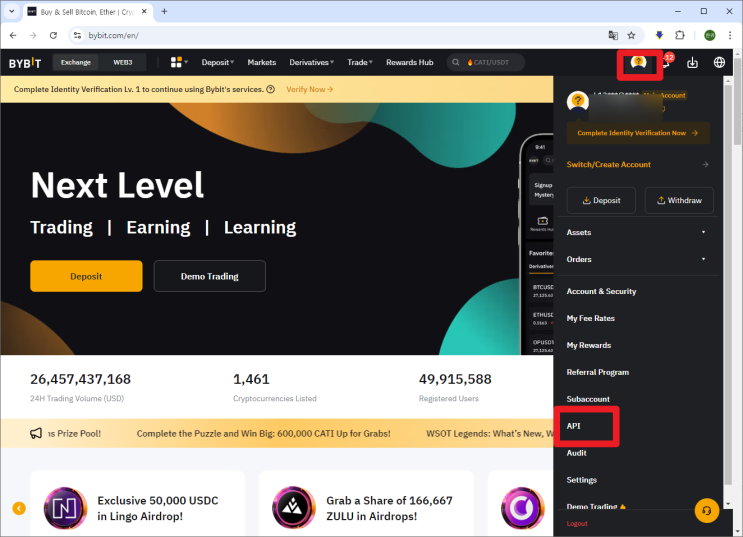Expand the Derivatives dropdown menu

pos(311,62)
